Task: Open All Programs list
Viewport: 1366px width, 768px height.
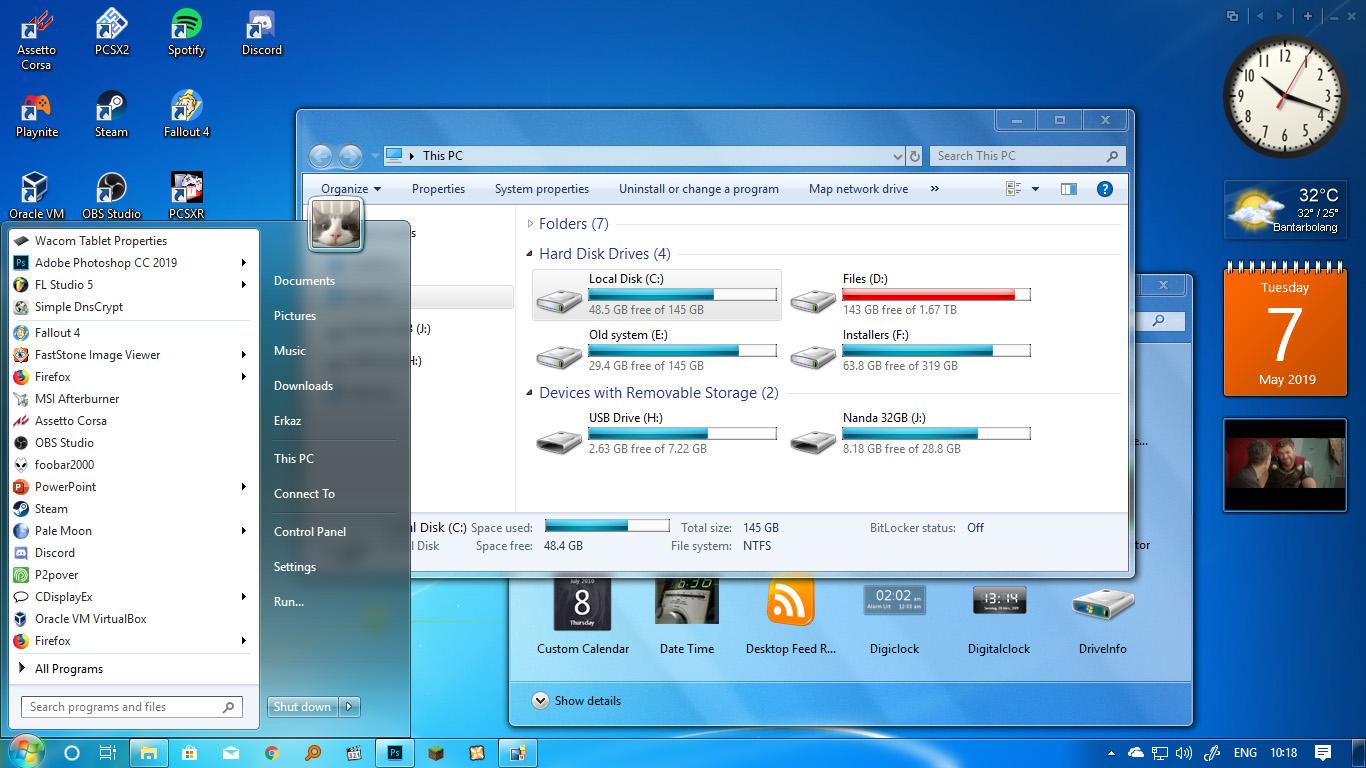Action: tap(131, 669)
